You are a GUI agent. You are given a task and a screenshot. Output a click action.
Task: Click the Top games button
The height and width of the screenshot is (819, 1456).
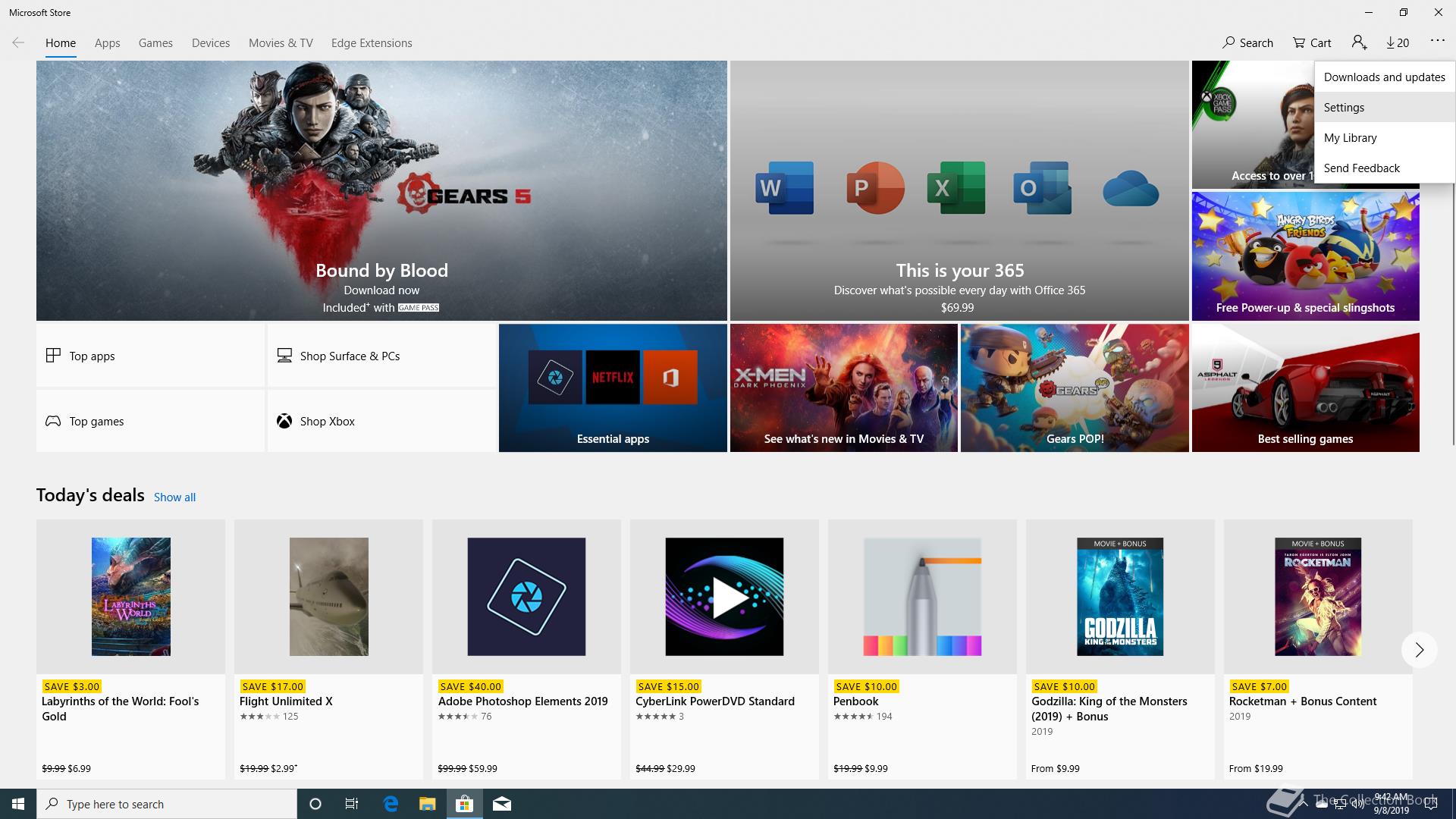click(150, 421)
